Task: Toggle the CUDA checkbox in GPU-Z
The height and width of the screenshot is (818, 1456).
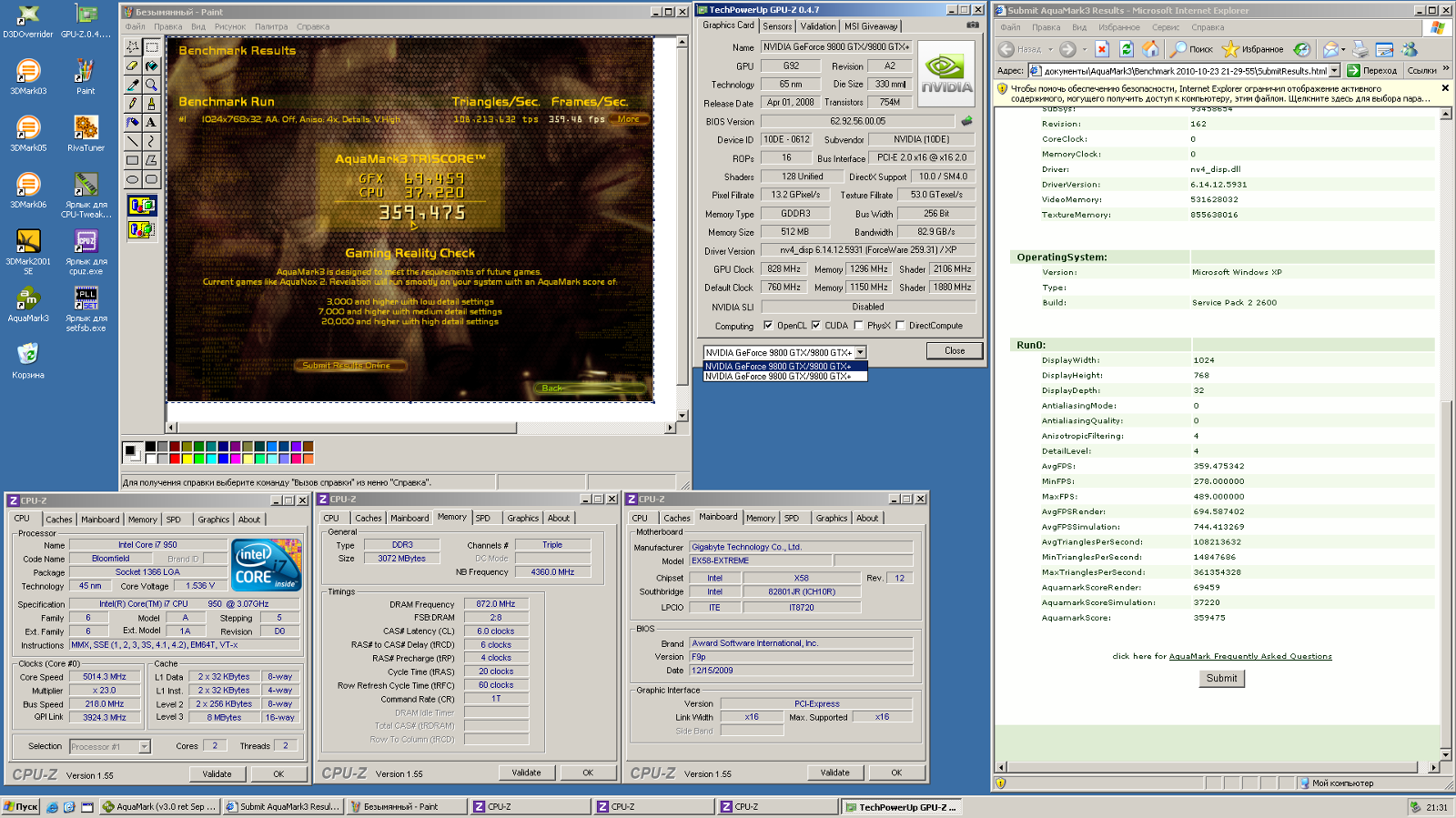Action: [x=815, y=325]
